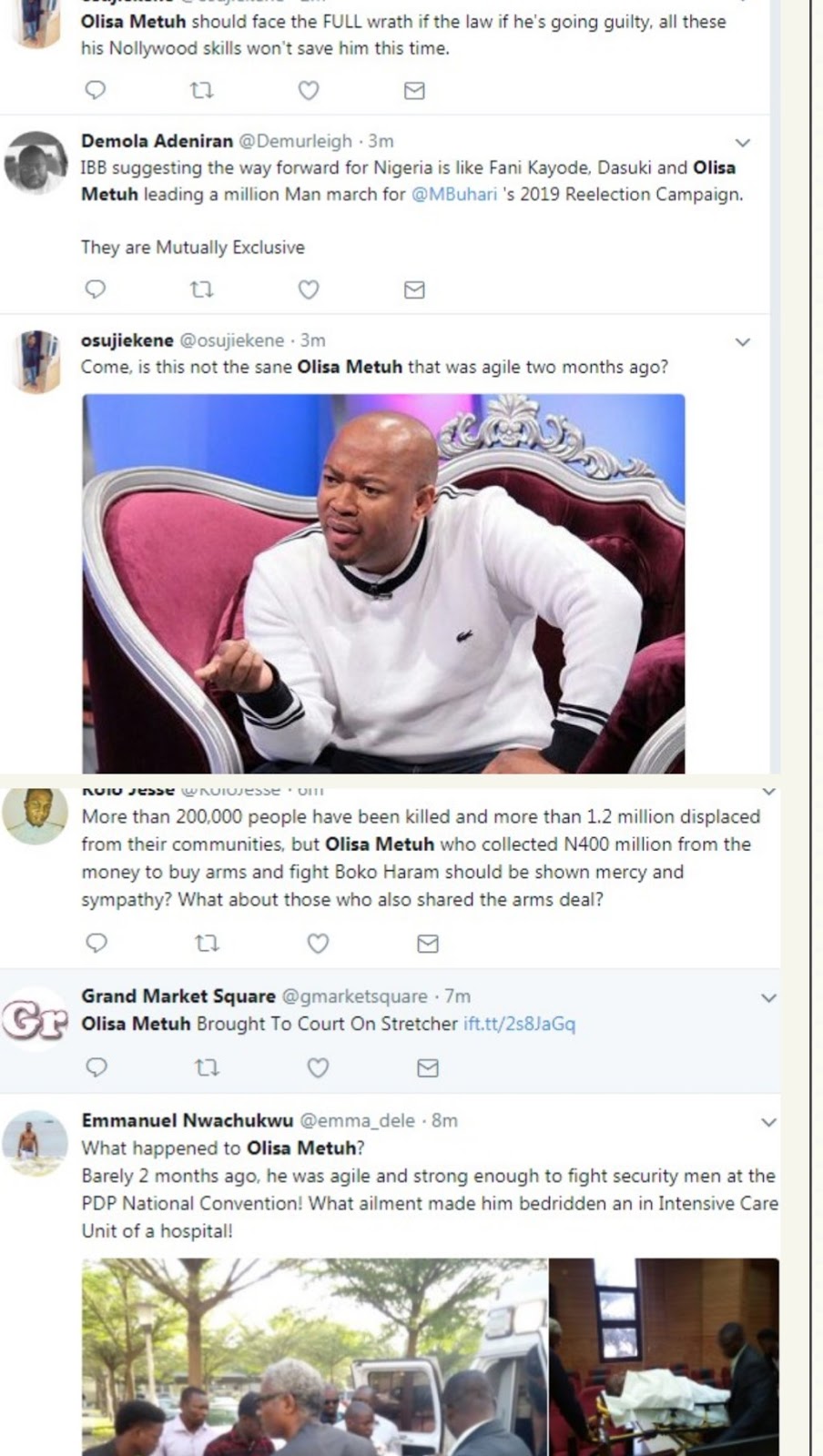Send Demola Adeniran's tweet via direct message
Viewport: 823px width, 1456px height.
[x=414, y=289]
